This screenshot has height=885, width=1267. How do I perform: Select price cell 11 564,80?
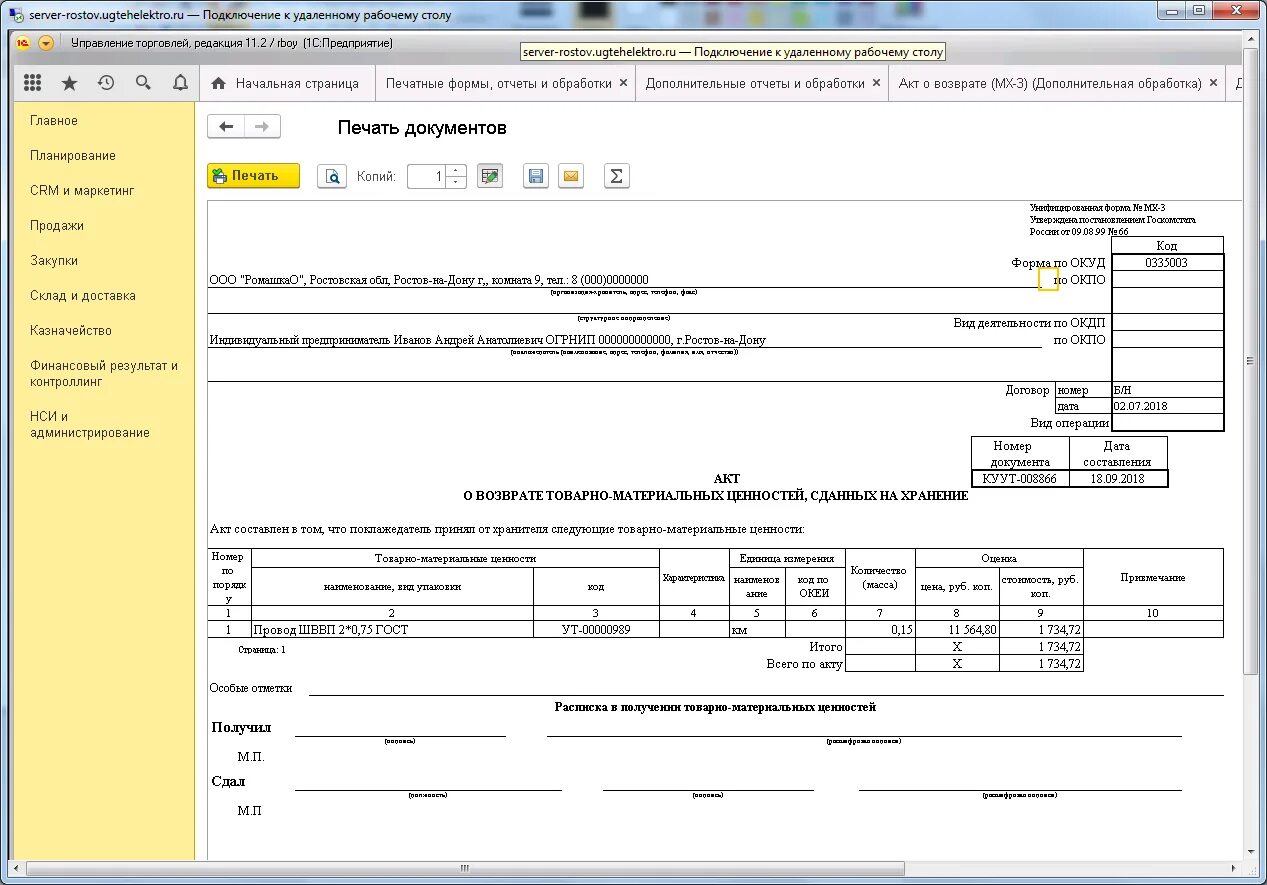click(x=957, y=630)
